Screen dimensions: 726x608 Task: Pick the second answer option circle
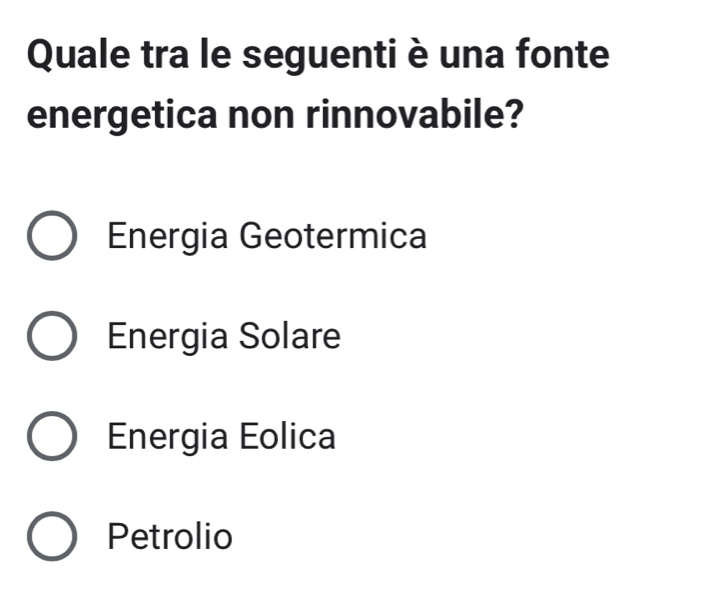tap(51, 337)
